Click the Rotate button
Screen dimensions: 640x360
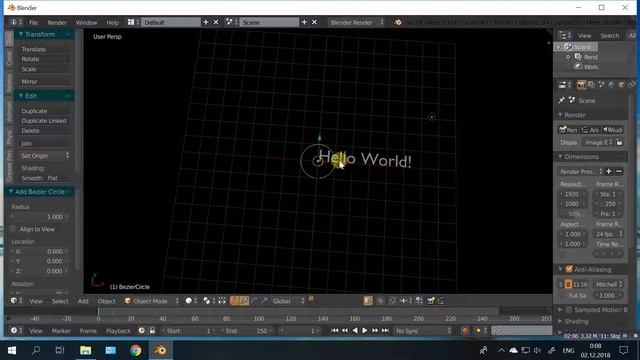coord(44,59)
